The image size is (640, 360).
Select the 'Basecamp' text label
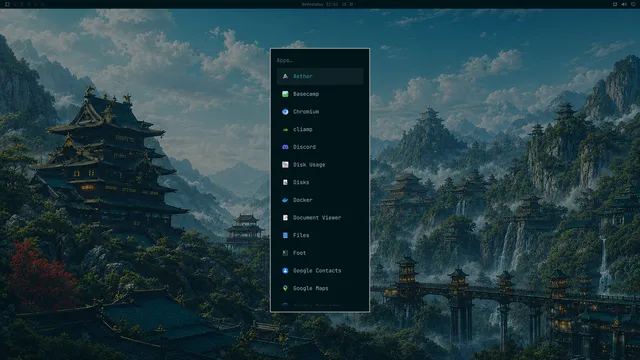coord(306,94)
